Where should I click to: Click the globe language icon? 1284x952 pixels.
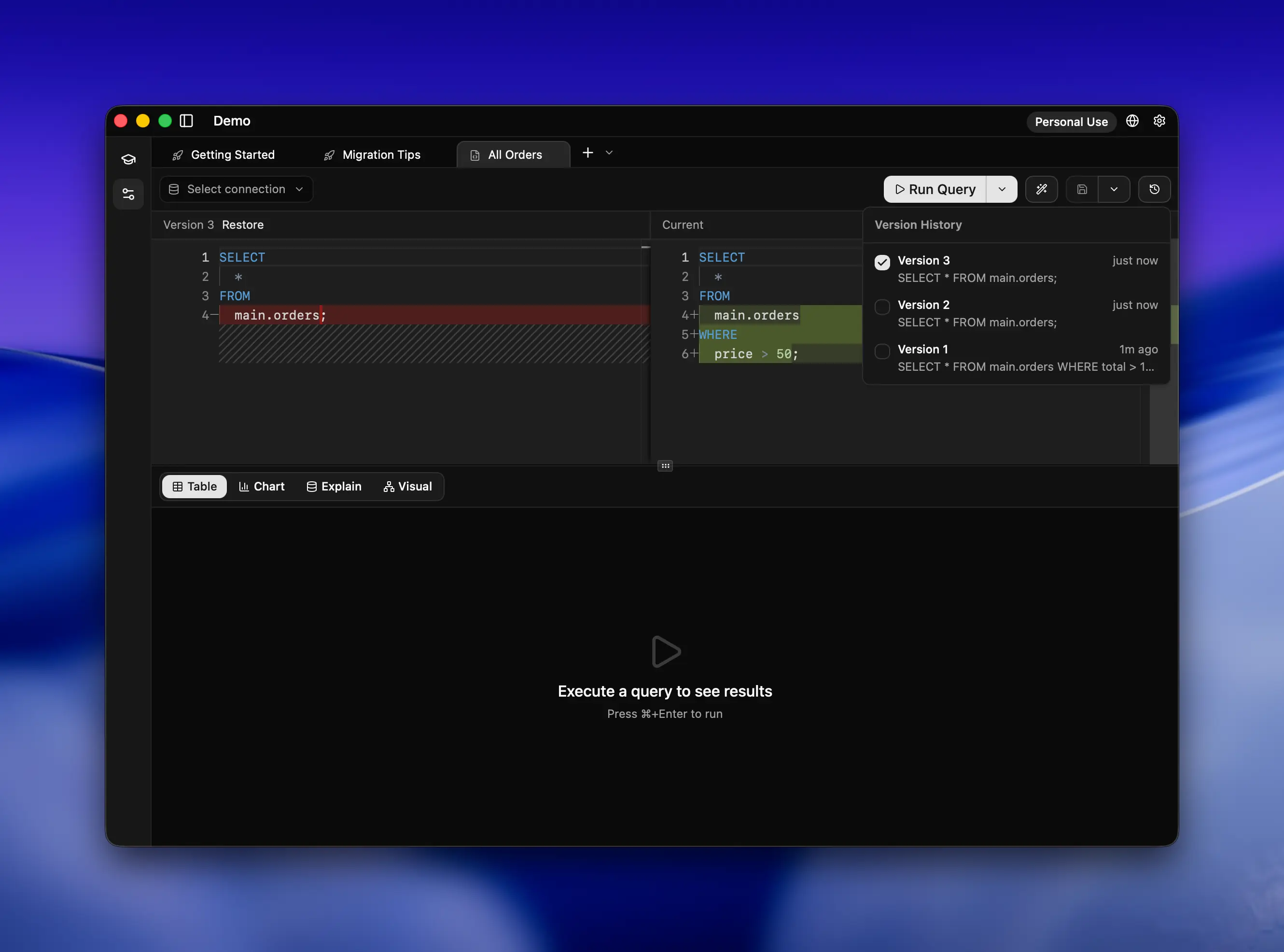tap(1132, 121)
